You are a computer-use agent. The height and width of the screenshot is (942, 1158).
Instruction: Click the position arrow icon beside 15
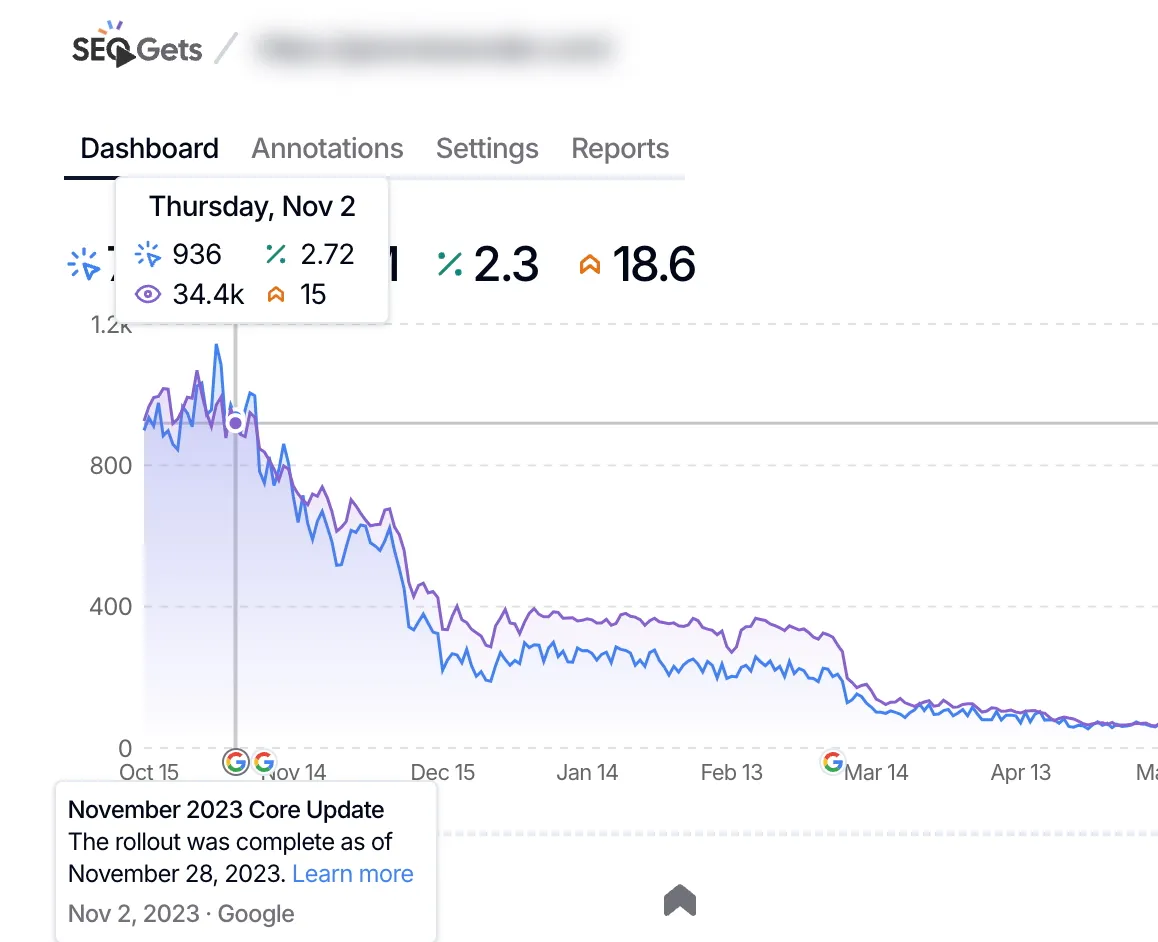[276, 294]
